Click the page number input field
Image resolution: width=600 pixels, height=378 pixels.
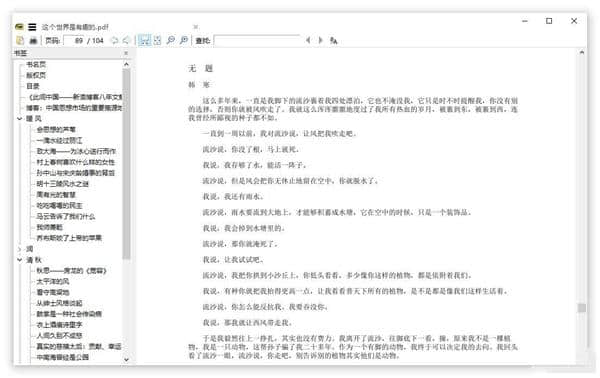[74, 41]
